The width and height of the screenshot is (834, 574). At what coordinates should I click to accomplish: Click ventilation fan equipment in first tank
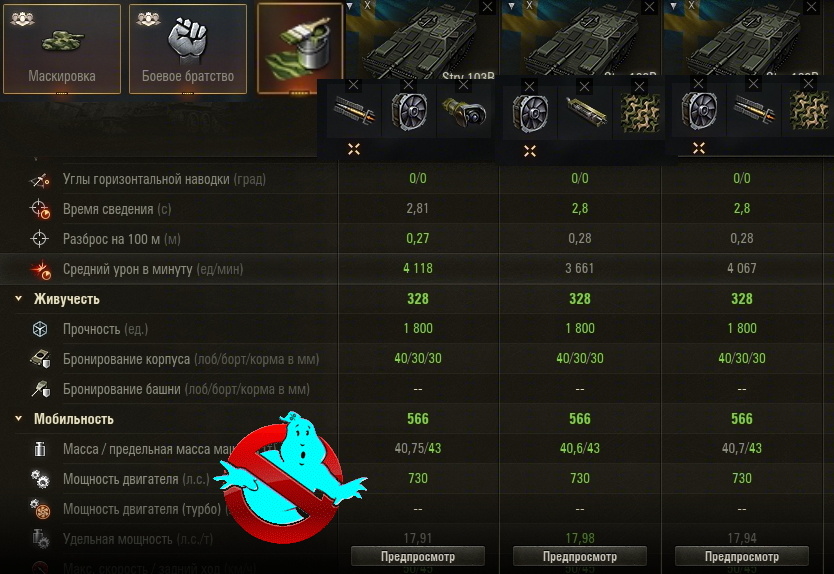(409, 112)
